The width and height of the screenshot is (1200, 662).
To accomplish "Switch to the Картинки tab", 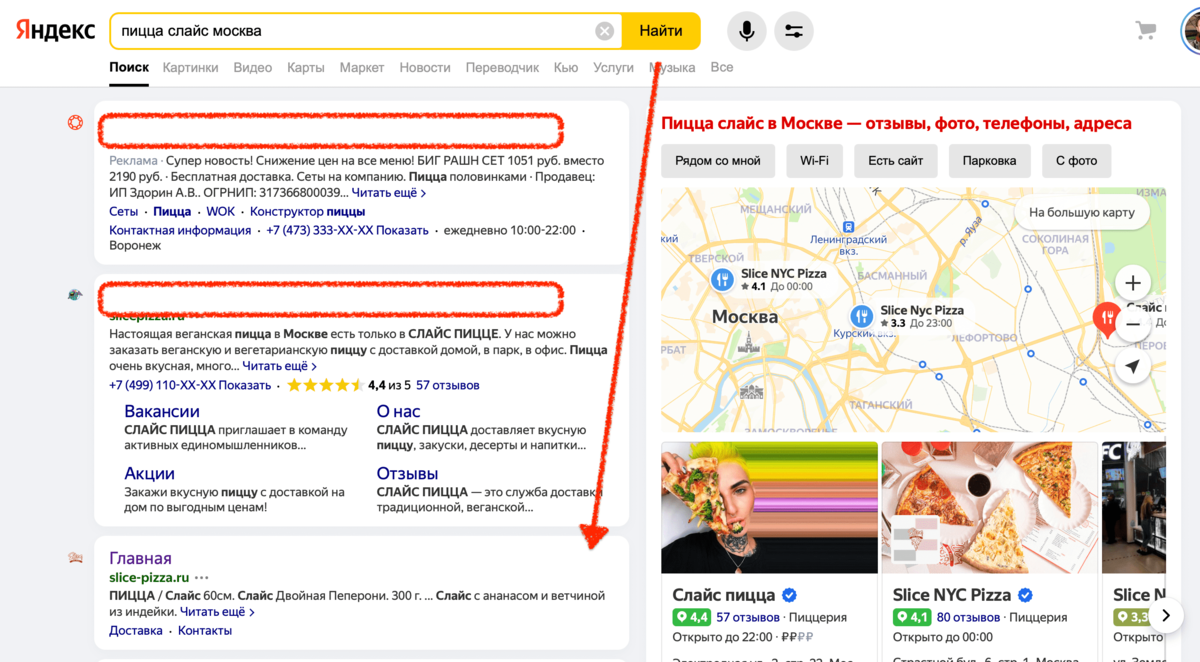I will [190, 68].
